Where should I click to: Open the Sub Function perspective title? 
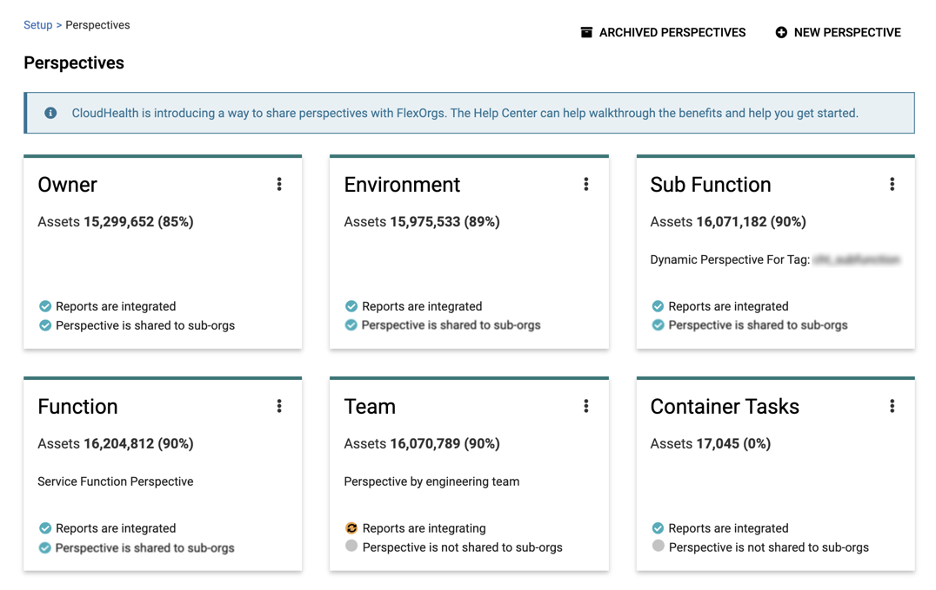(x=710, y=185)
